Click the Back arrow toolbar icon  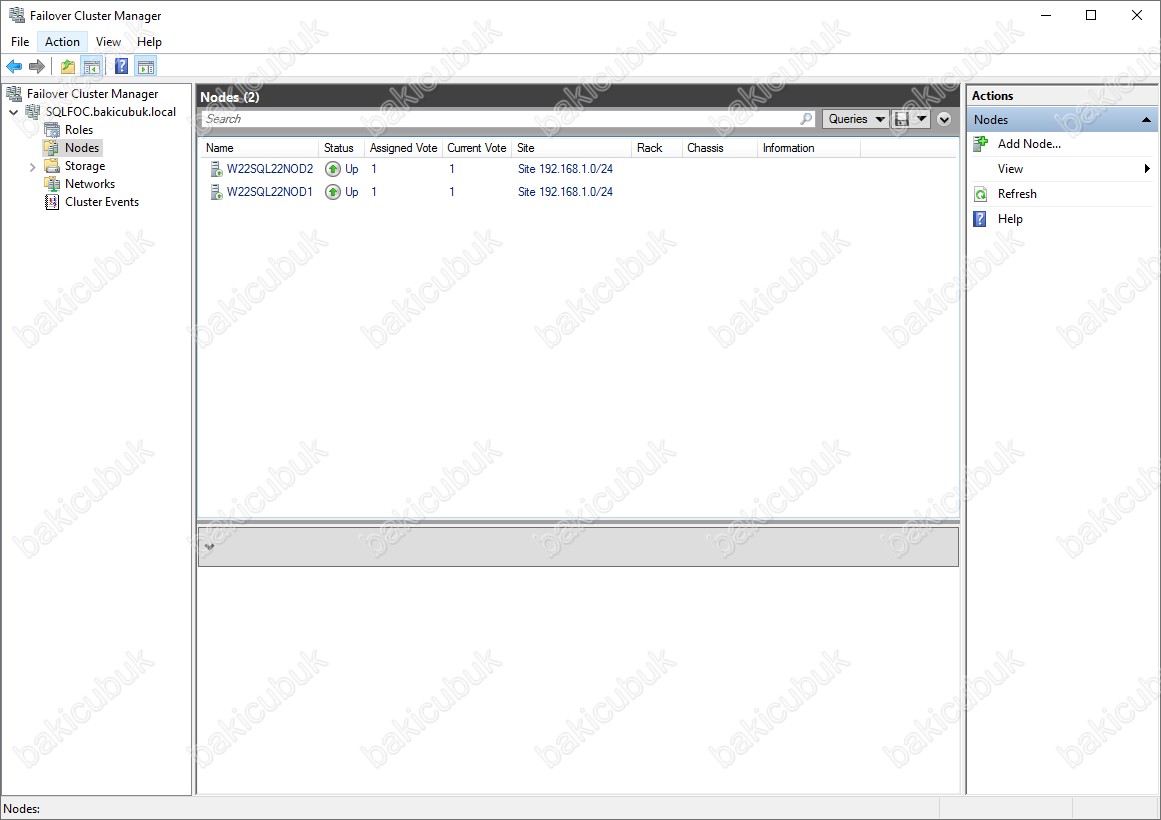(x=14, y=67)
